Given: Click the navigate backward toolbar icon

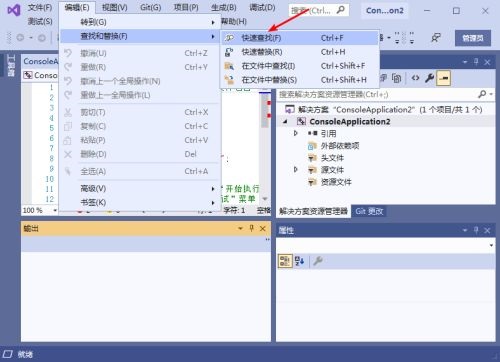Looking at the screenshot, I should pos(20,38).
